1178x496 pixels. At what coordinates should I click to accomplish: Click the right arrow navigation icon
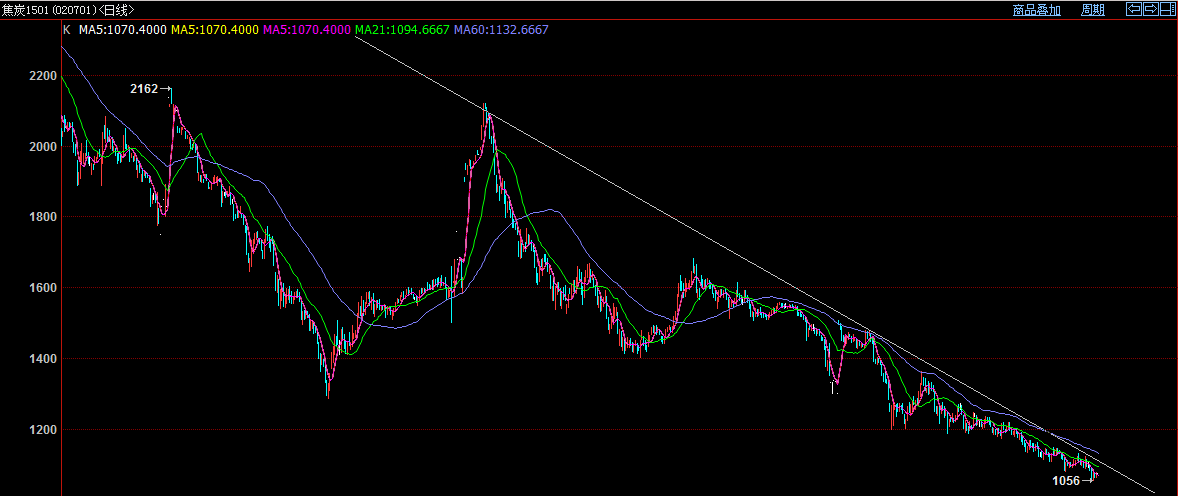click(1150, 10)
